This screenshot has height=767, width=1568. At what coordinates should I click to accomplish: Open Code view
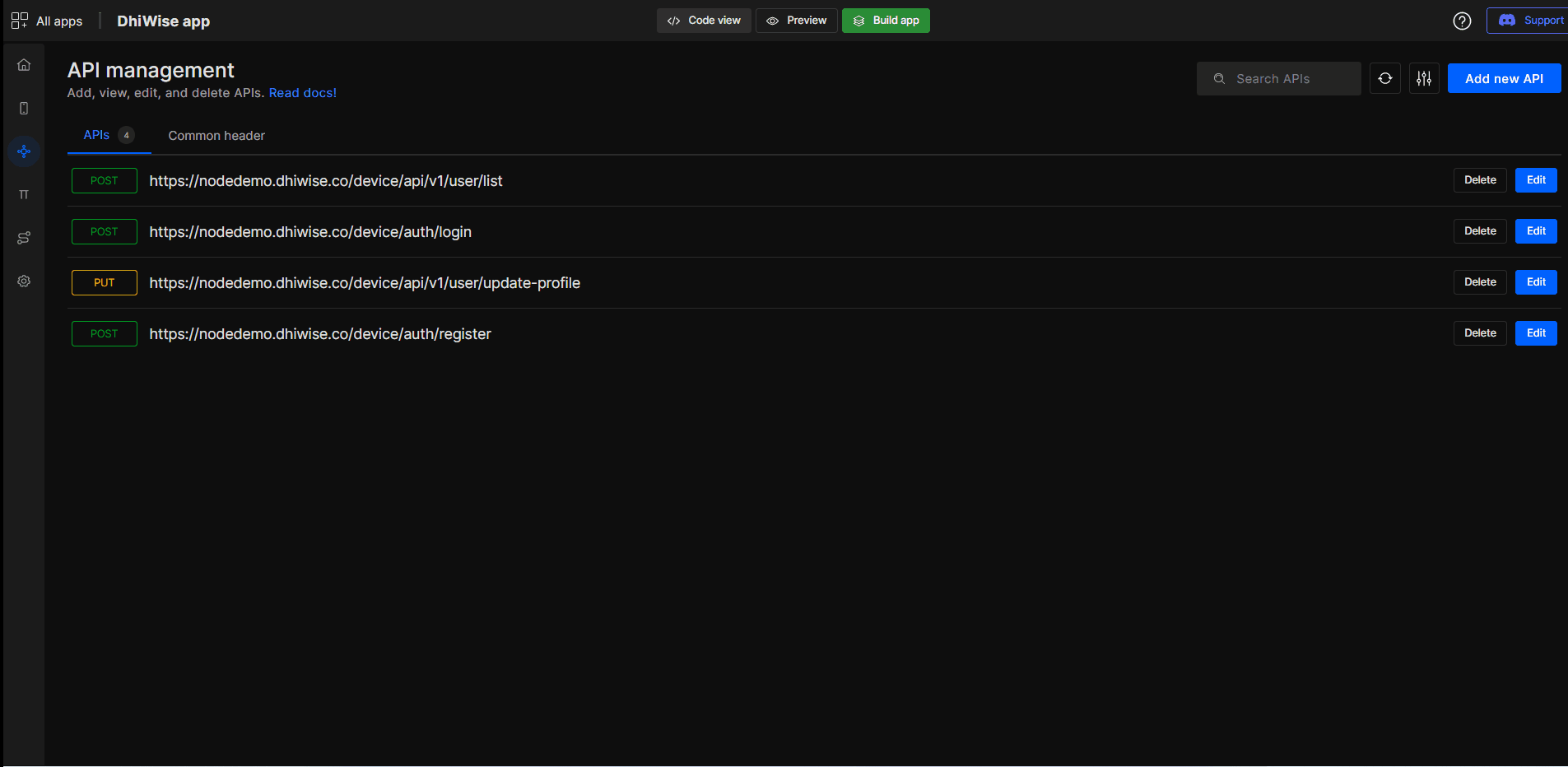click(704, 20)
